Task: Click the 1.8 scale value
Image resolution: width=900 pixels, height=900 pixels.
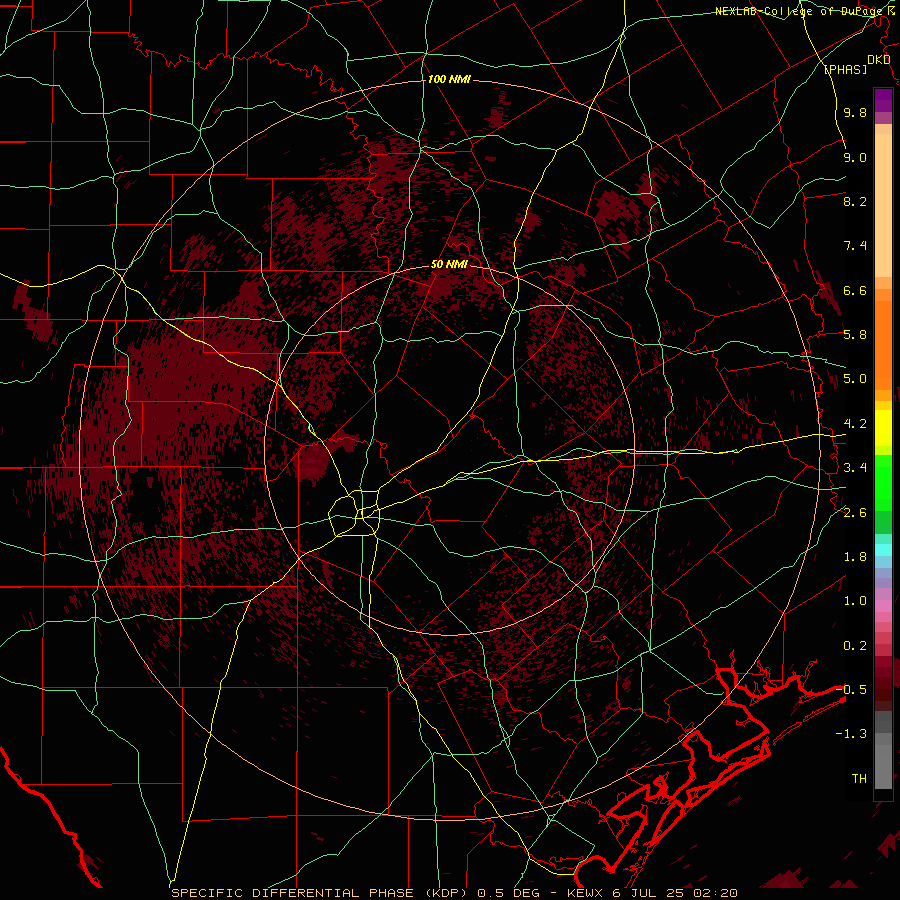Action: [855, 557]
